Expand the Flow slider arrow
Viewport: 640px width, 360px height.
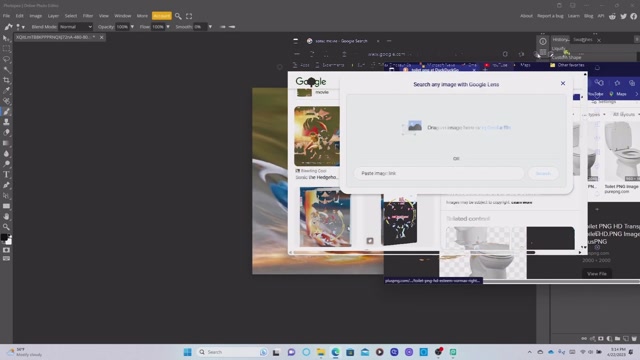click(x=168, y=27)
